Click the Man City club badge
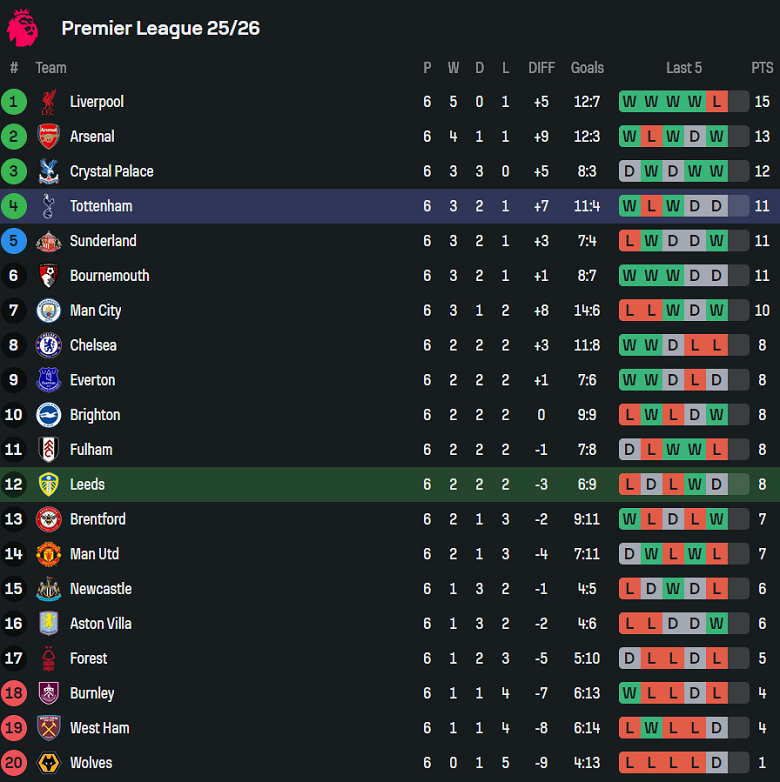Screen dimensions: 780x782 (x=48, y=310)
